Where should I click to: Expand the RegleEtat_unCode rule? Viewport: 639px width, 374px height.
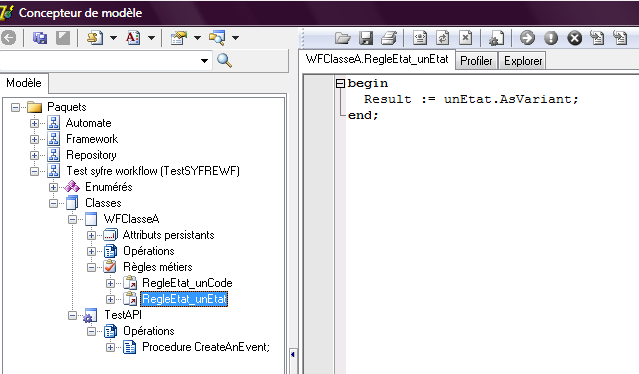point(110,284)
